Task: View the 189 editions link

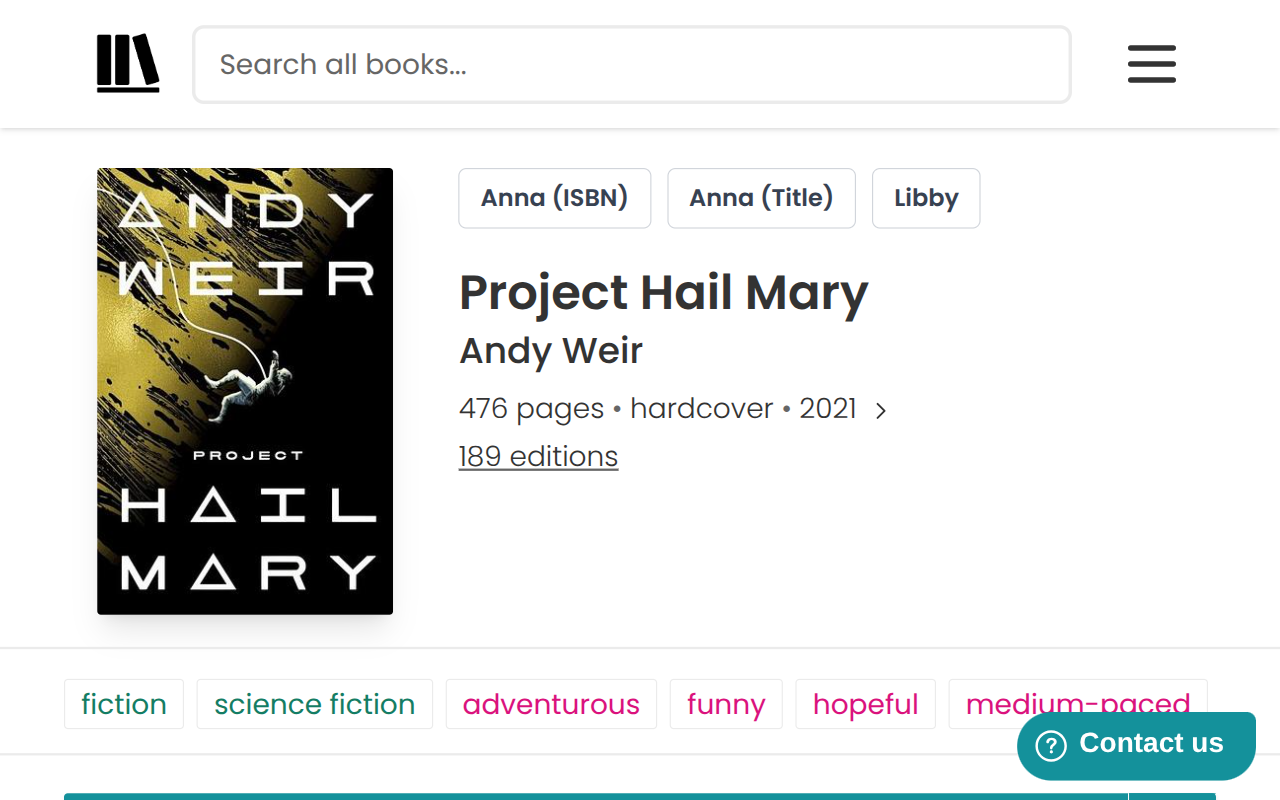Action: click(538, 456)
